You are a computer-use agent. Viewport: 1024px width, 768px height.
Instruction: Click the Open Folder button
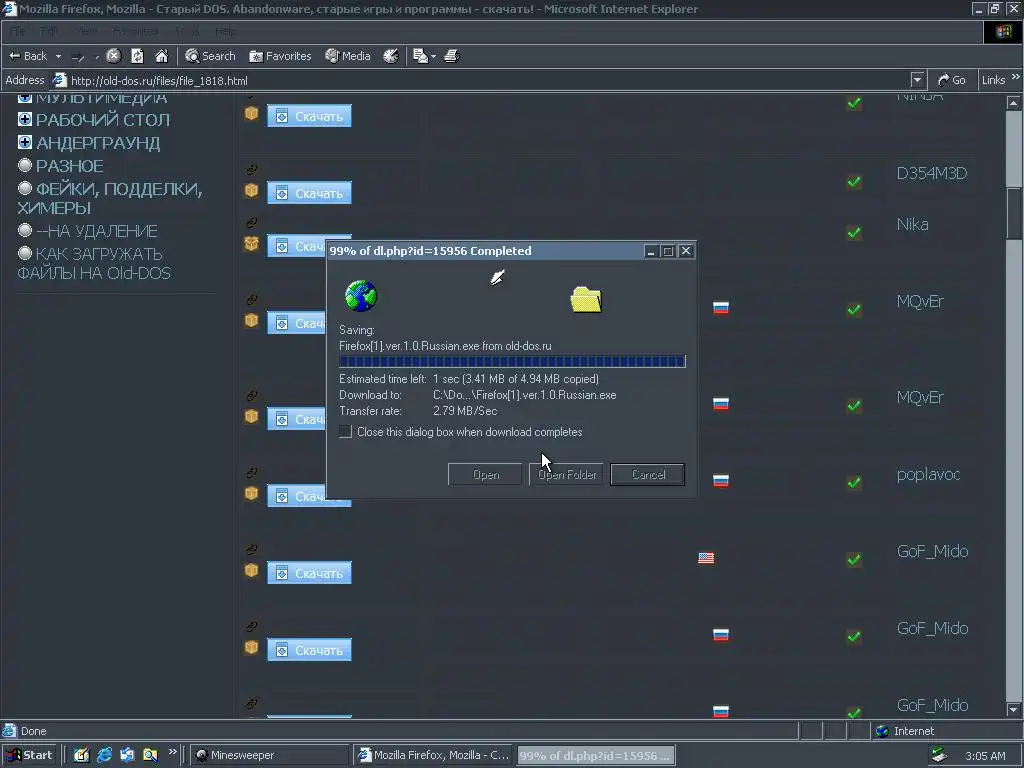click(x=566, y=475)
